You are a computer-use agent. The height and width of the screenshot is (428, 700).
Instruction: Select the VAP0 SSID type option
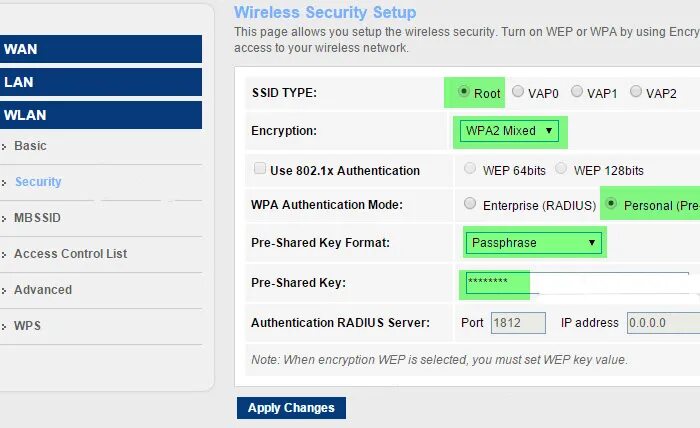coord(518,92)
